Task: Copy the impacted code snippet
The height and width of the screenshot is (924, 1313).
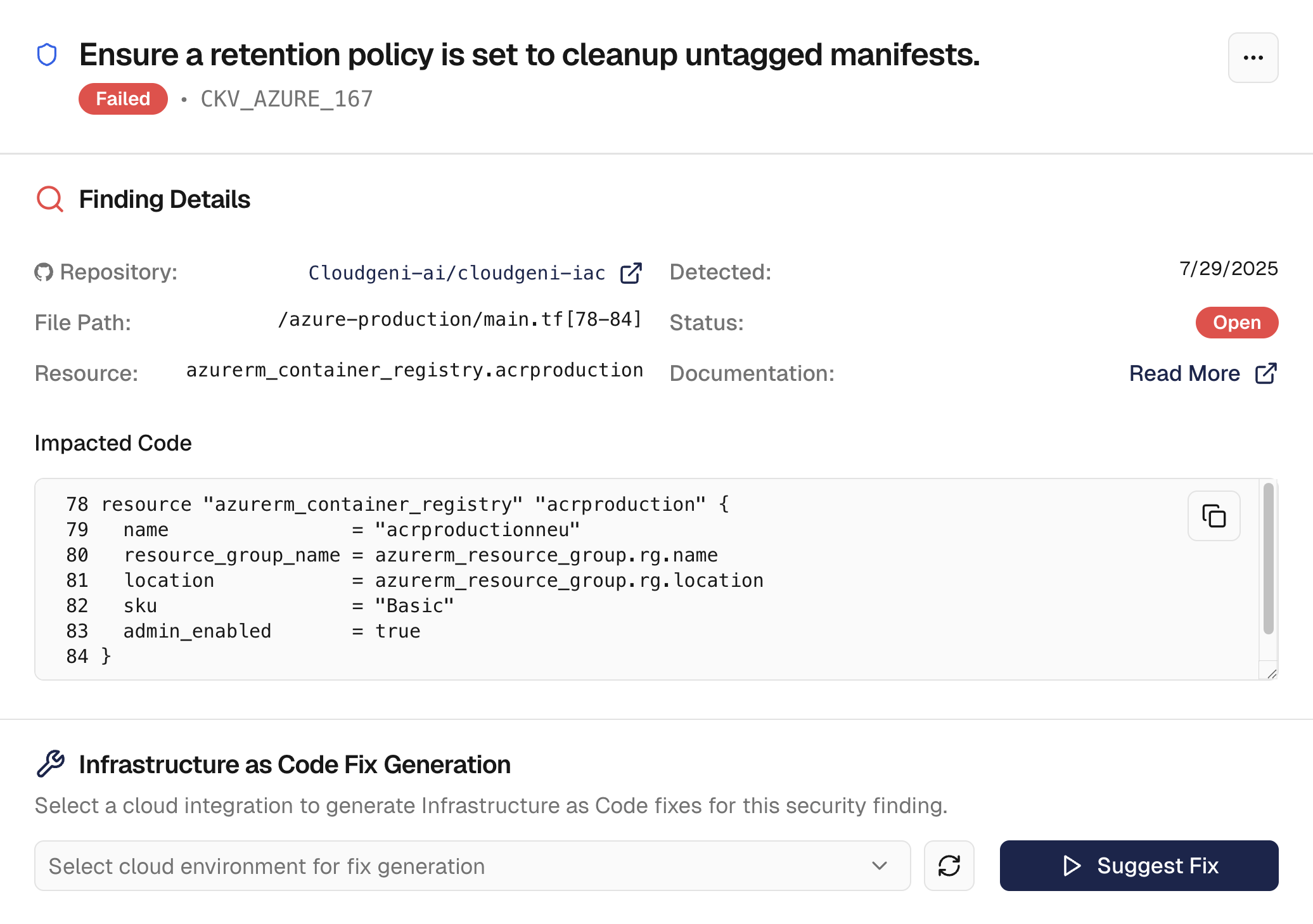Action: click(x=1214, y=516)
